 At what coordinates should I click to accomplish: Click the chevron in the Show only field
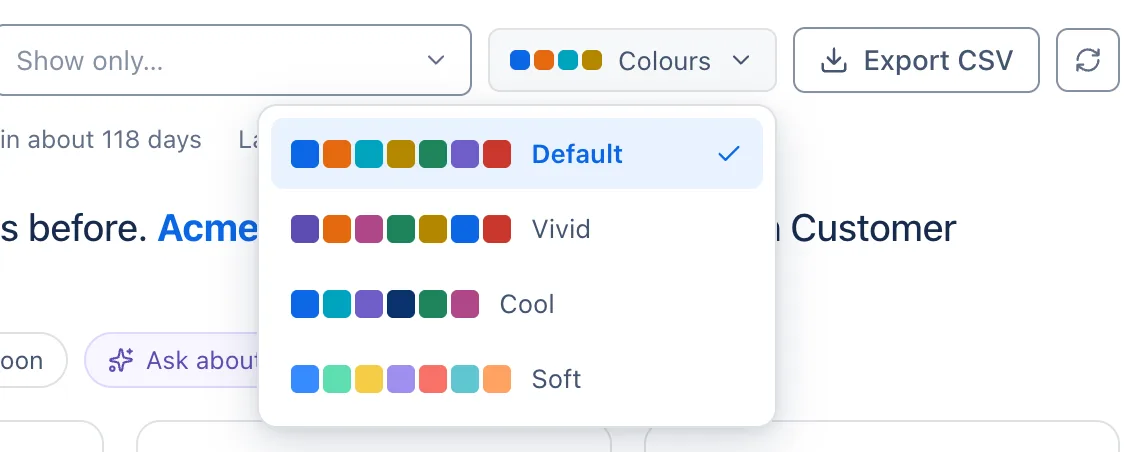pyautogui.click(x=436, y=61)
